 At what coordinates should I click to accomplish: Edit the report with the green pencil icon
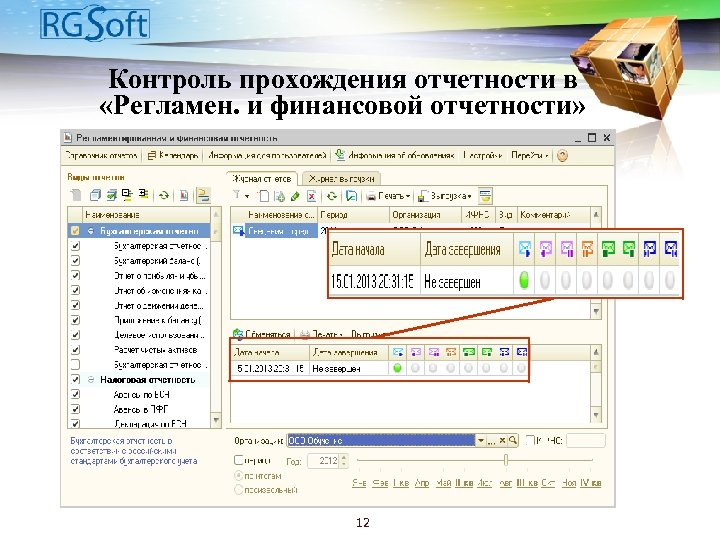[295, 196]
